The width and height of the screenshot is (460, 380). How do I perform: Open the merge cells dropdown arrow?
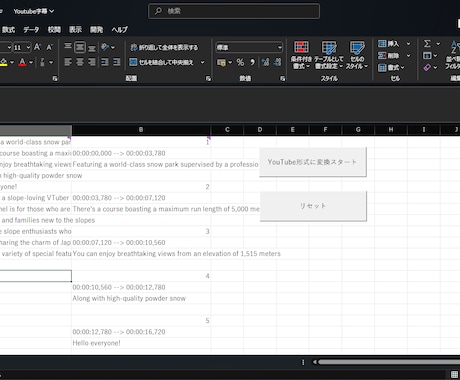(x=202, y=62)
